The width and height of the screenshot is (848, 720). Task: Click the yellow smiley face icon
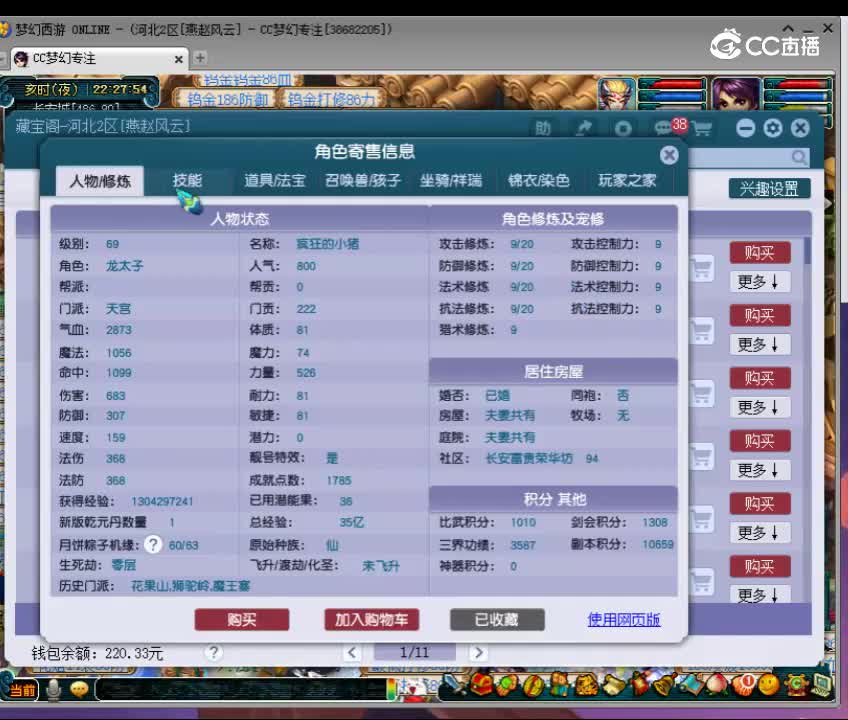click(x=769, y=685)
